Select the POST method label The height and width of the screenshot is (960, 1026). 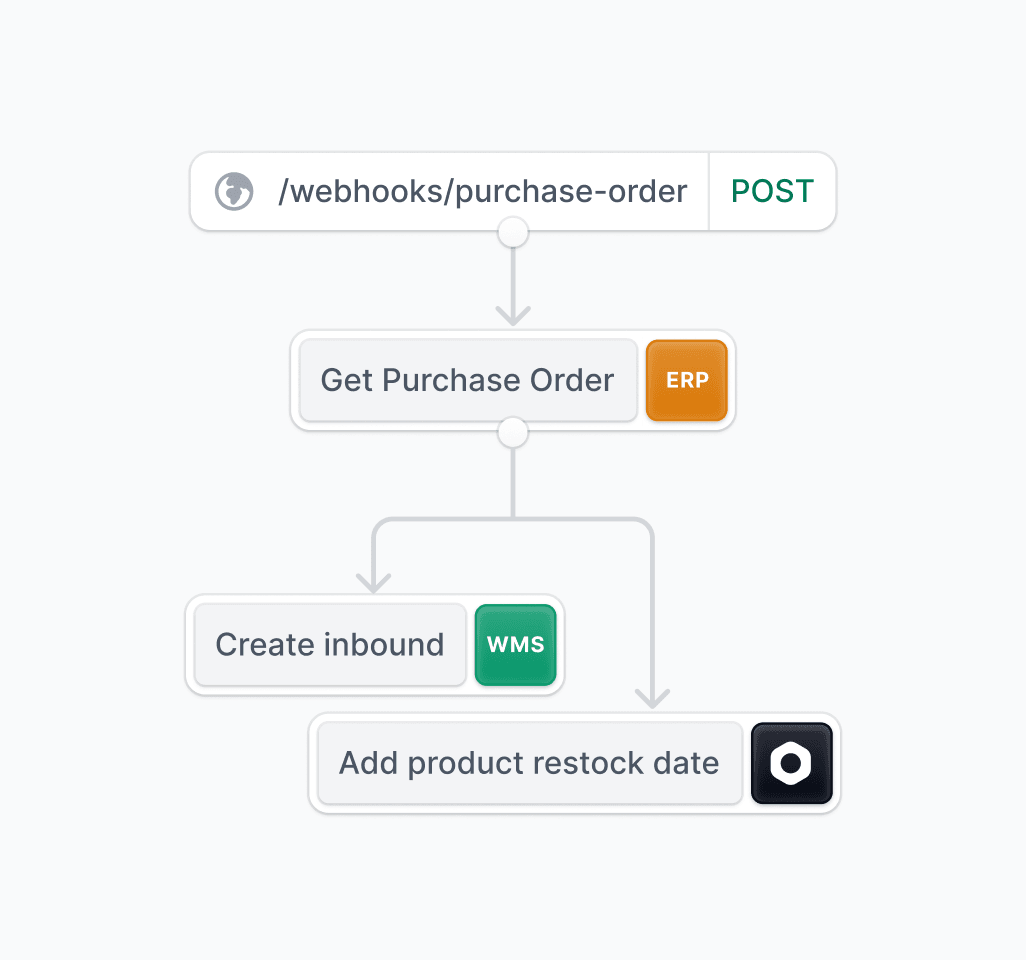point(772,191)
